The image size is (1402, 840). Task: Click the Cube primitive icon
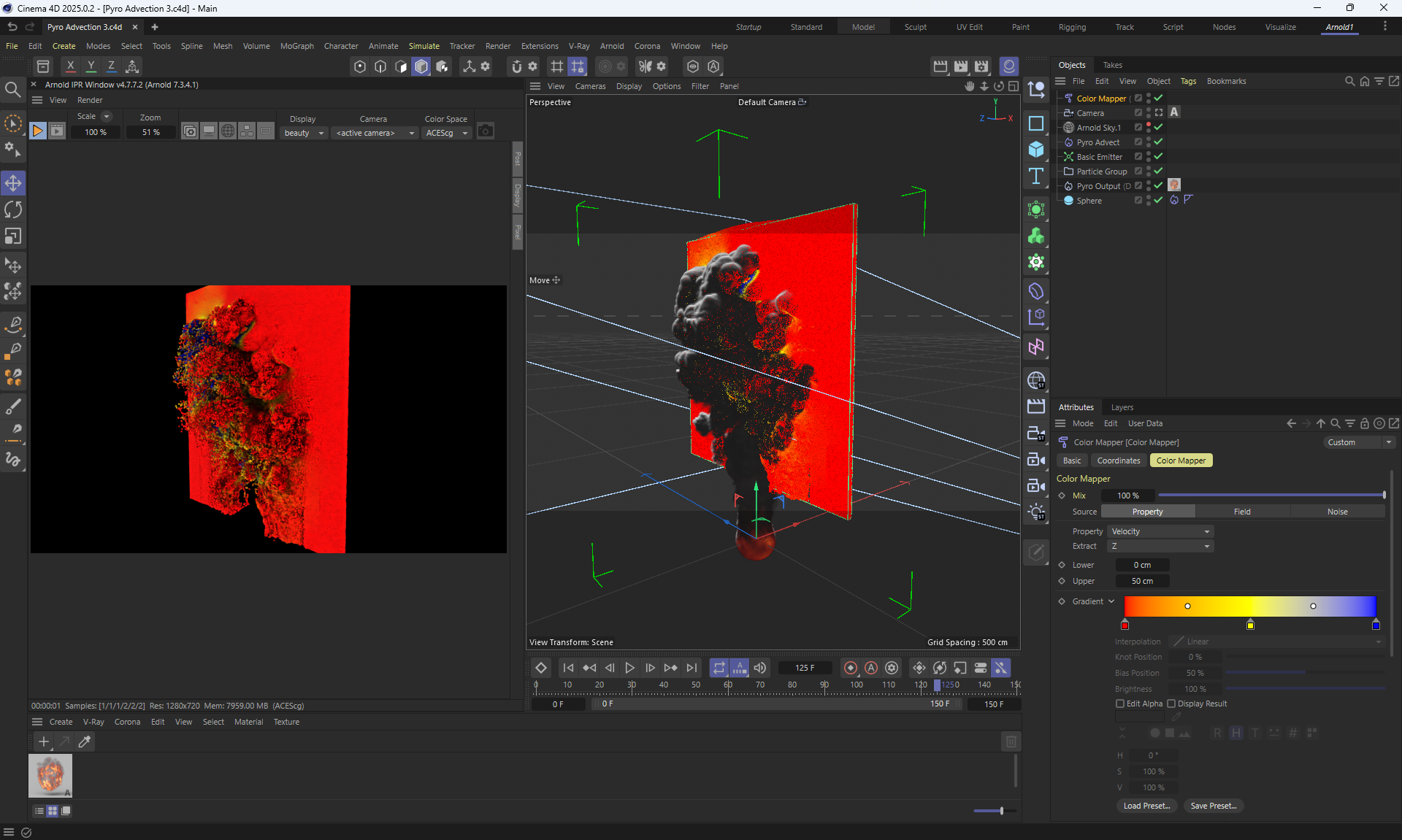click(x=1035, y=150)
